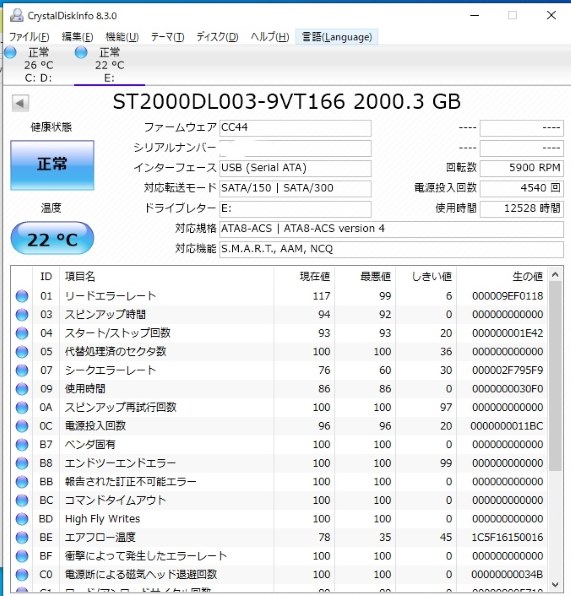Minimize the CrystalDiskInfo window
571x596 pixels.
pos(474,16)
